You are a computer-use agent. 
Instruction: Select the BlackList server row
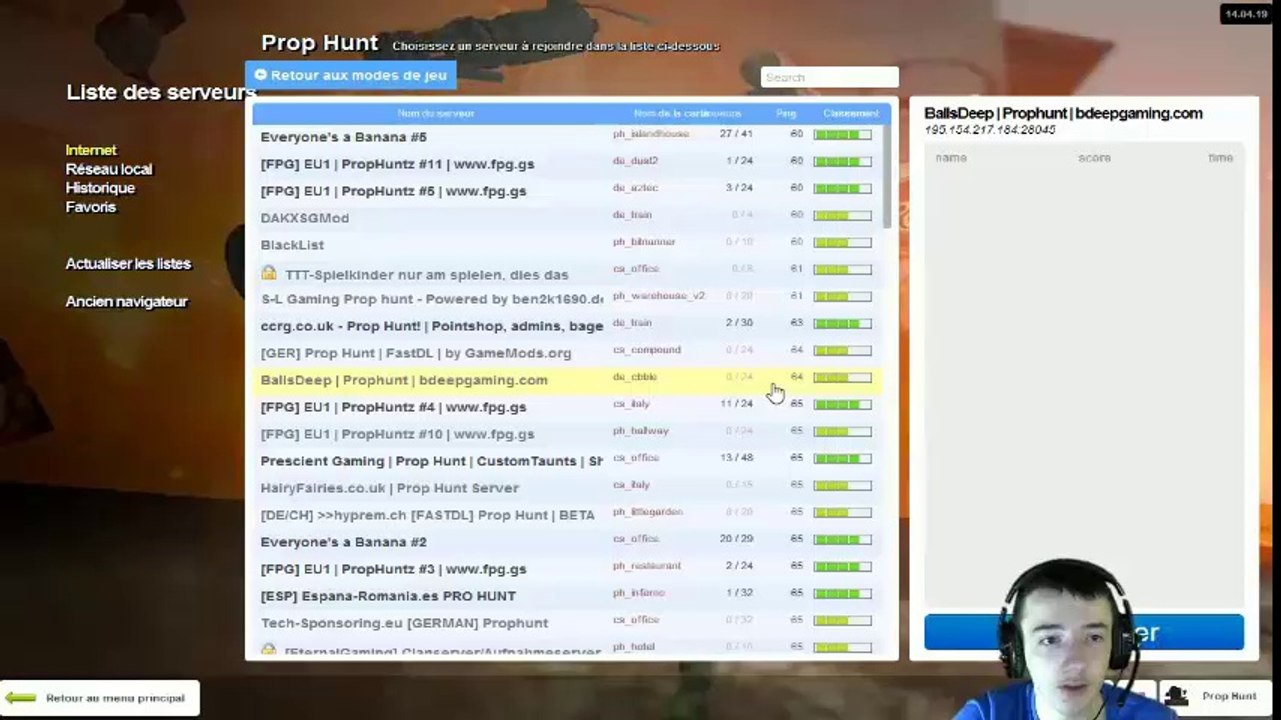567,245
